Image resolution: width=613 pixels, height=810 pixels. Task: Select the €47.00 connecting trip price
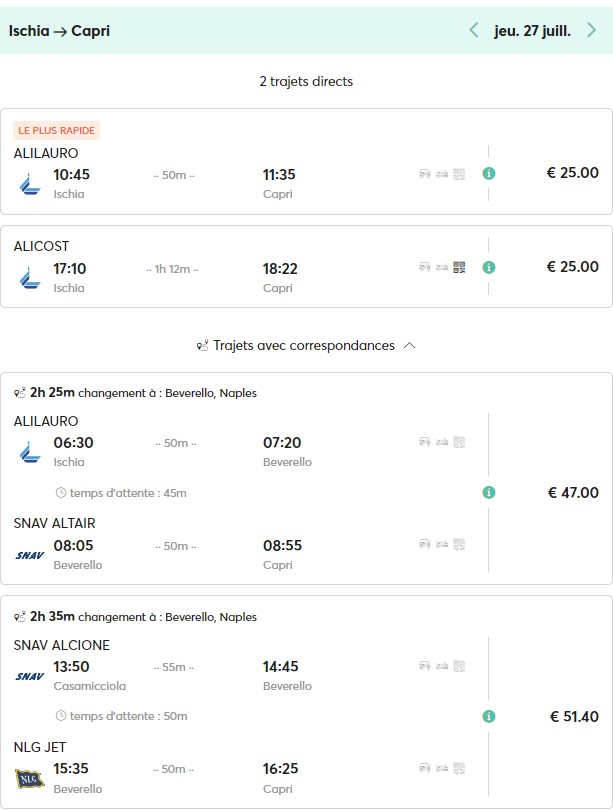pyautogui.click(x=572, y=492)
